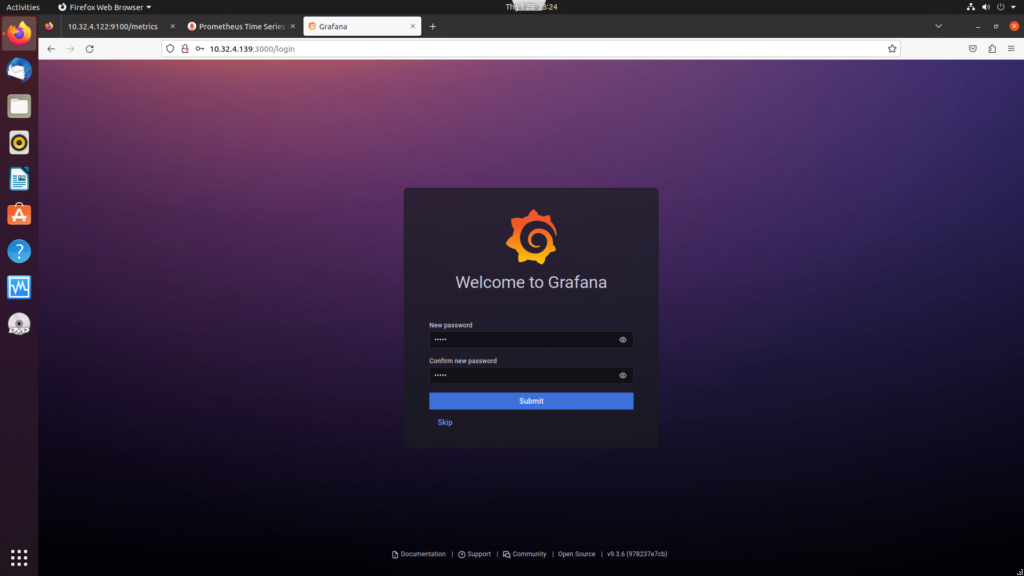1024x576 pixels.
Task: Launch LibreOffice Writer from the dock
Action: coord(19,179)
